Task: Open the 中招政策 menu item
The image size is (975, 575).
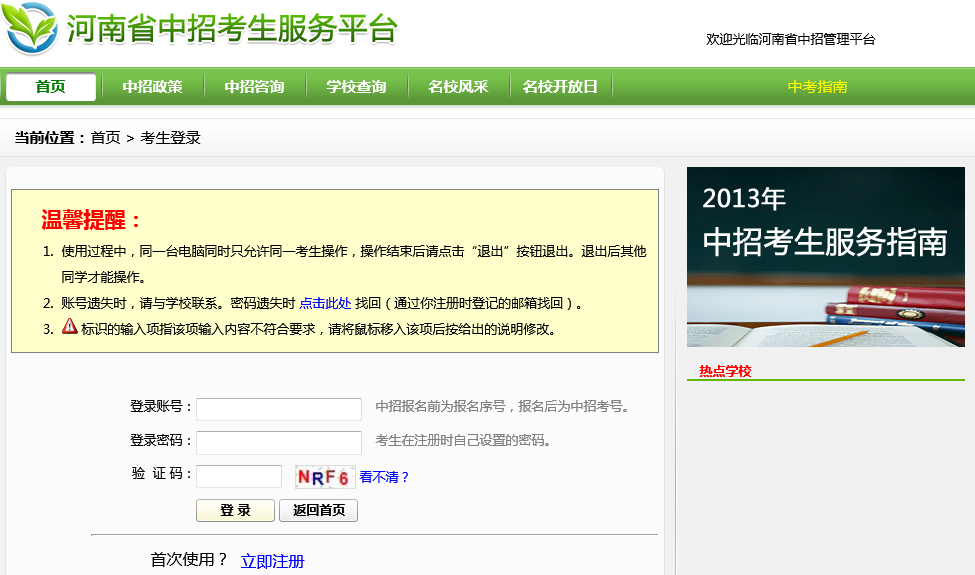Action: tap(152, 87)
